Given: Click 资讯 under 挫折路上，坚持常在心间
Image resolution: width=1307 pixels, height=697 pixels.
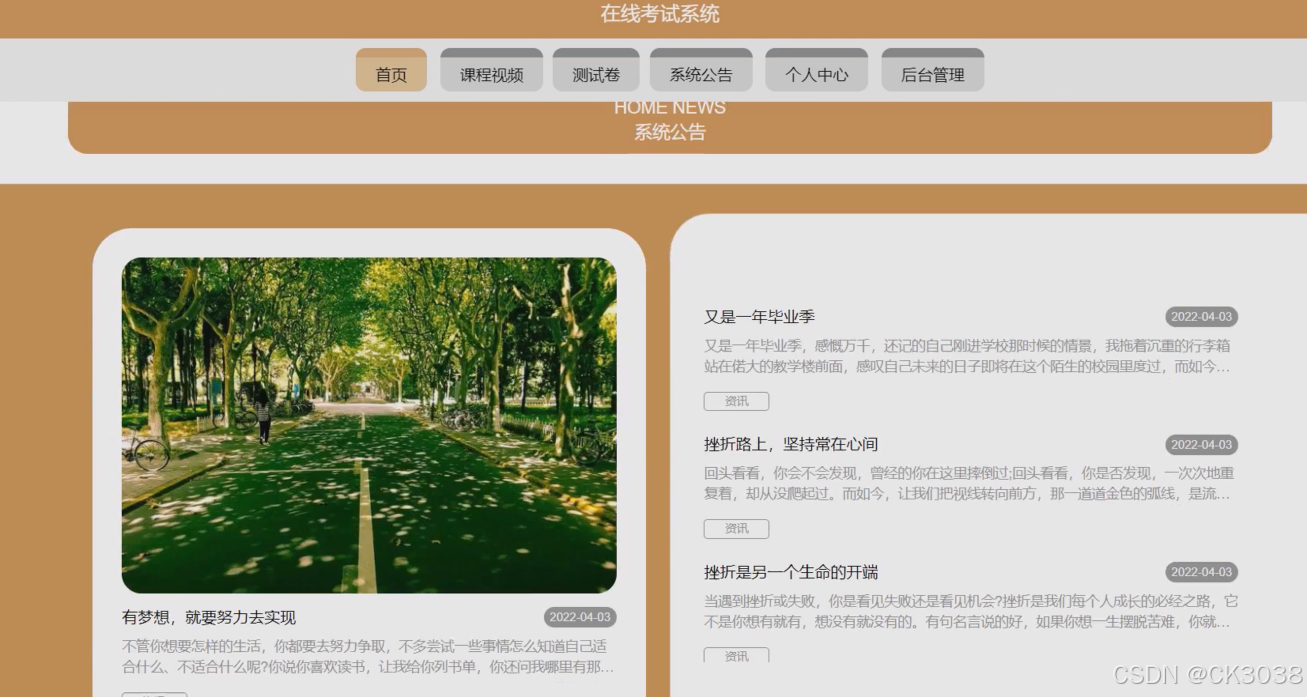Looking at the screenshot, I should [x=736, y=529].
